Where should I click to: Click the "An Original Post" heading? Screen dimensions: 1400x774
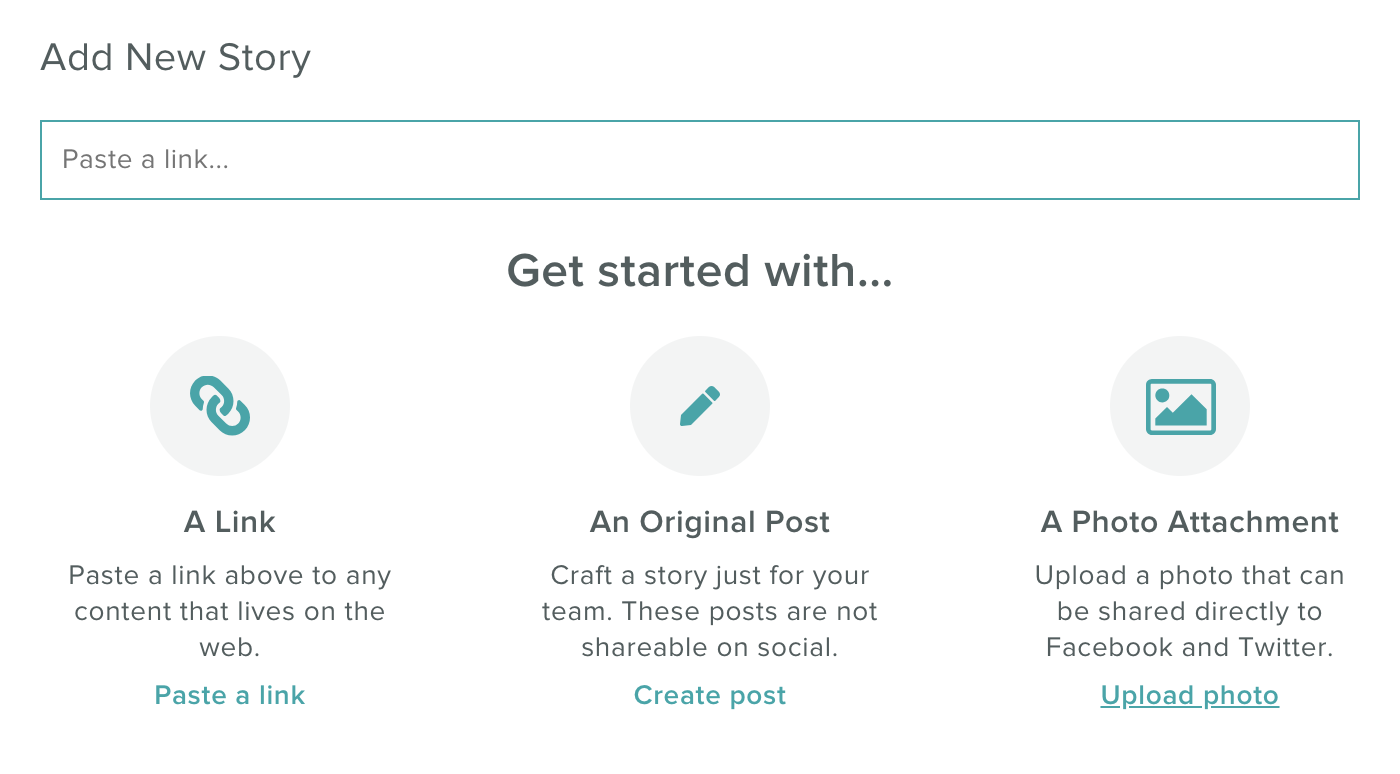tap(710, 522)
